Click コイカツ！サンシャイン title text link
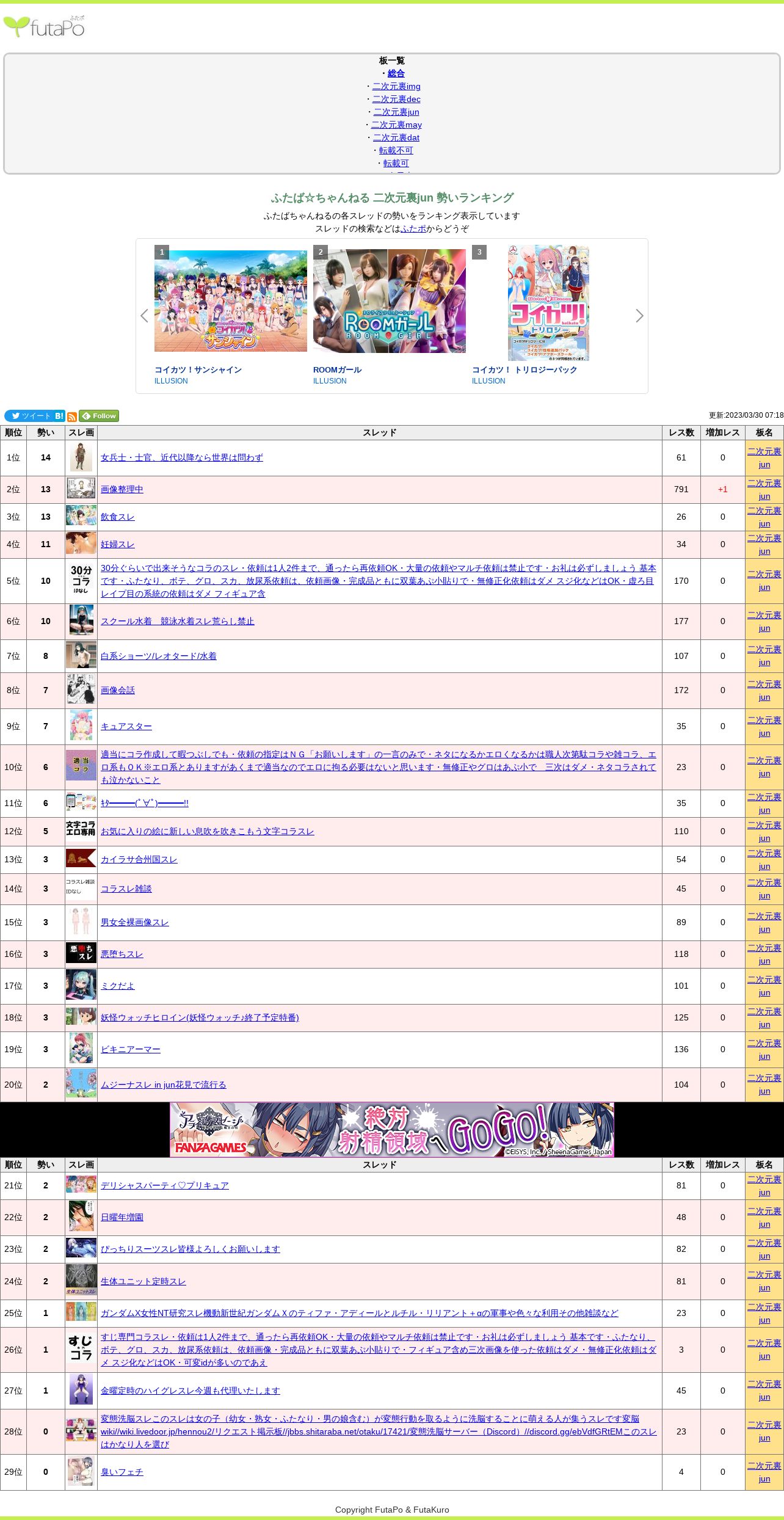 click(198, 369)
